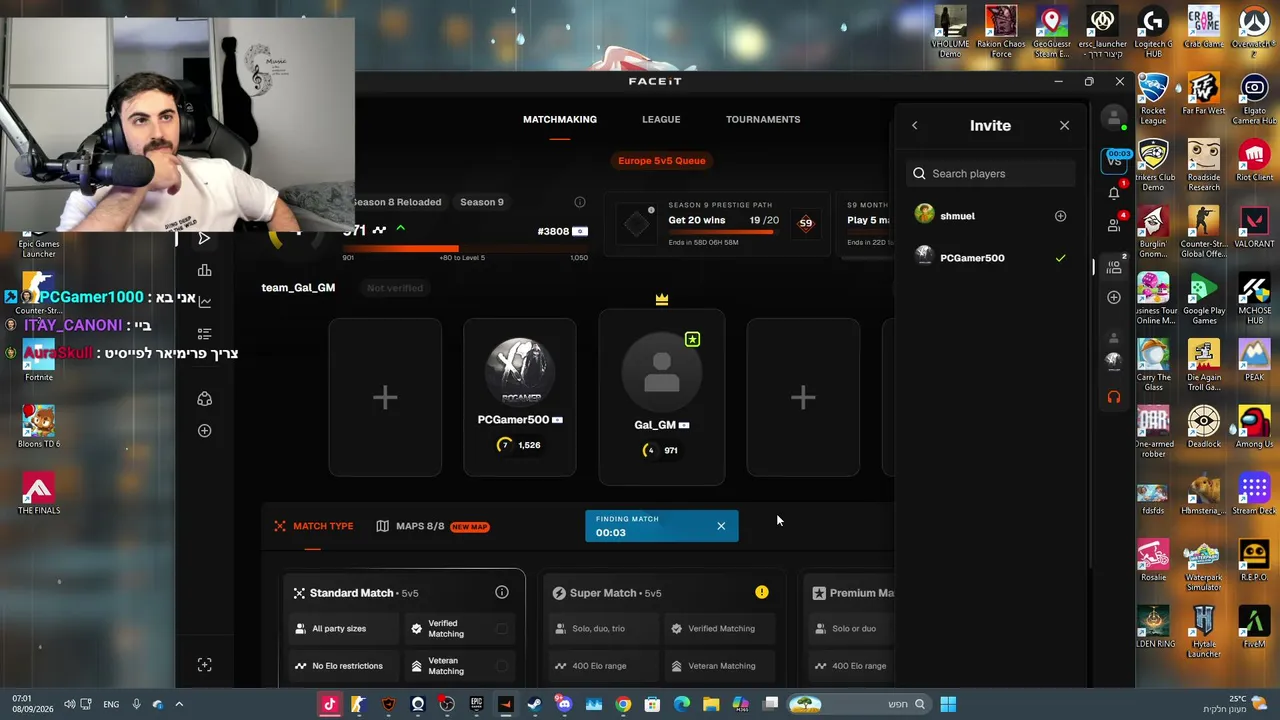Image resolution: width=1280 pixels, height=720 pixels.
Task: Open the party icon in right sidebar
Action: [x=1114, y=267]
